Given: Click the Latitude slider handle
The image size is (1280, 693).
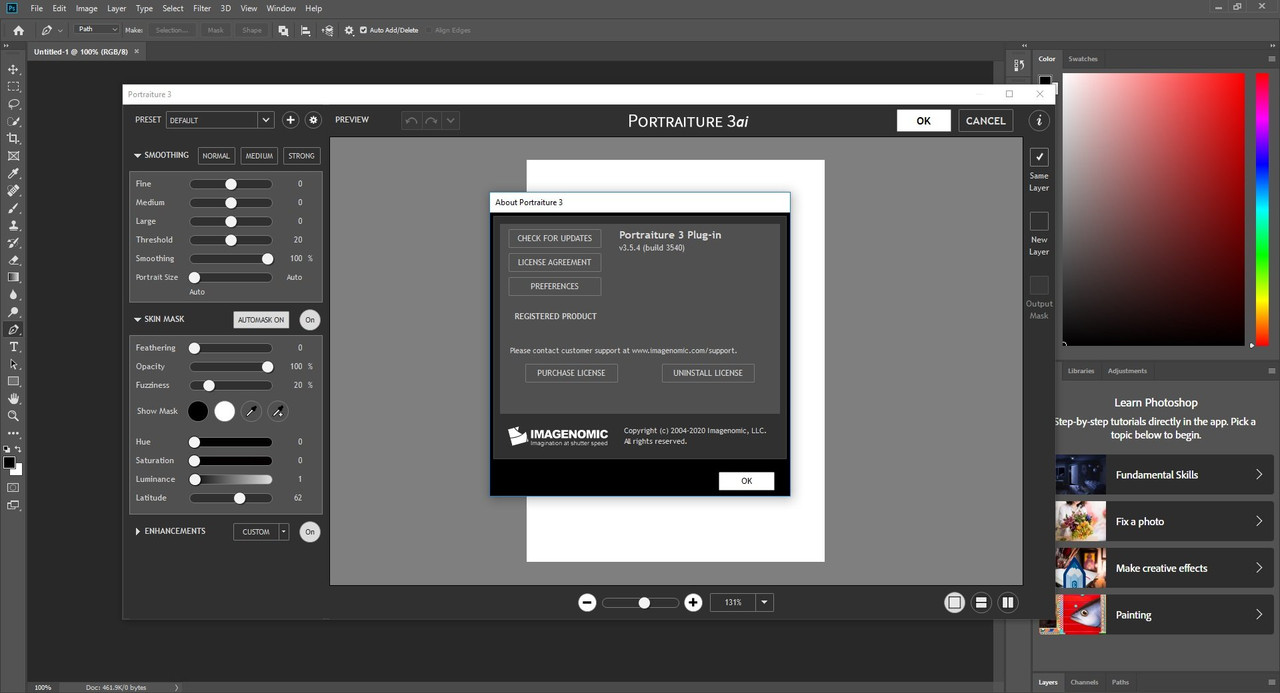Looking at the screenshot, I should pos(239,498).
